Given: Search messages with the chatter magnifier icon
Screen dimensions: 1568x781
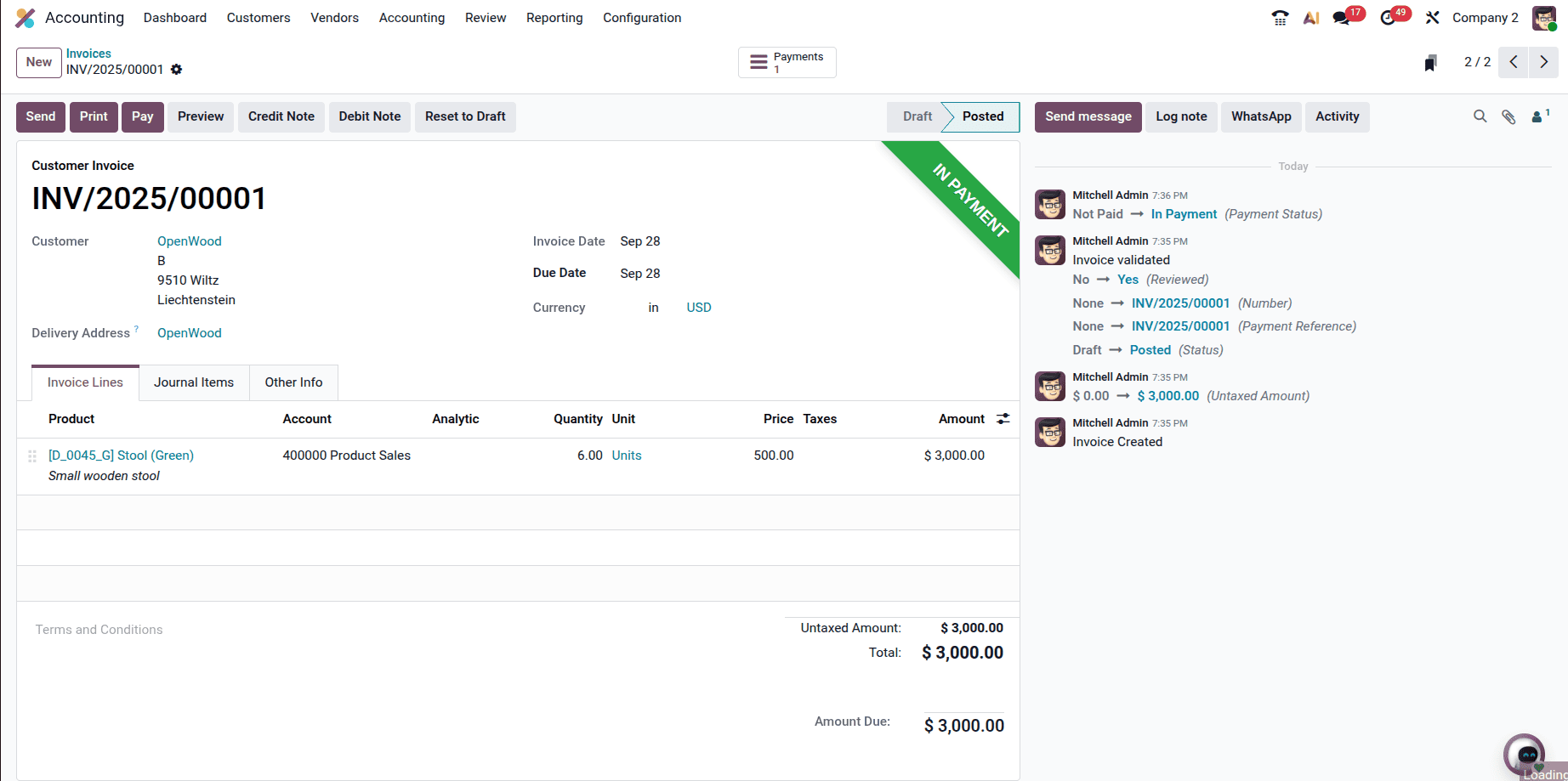Looking at the screenshot, I should pyautogui.click(x=1480, y=116).
